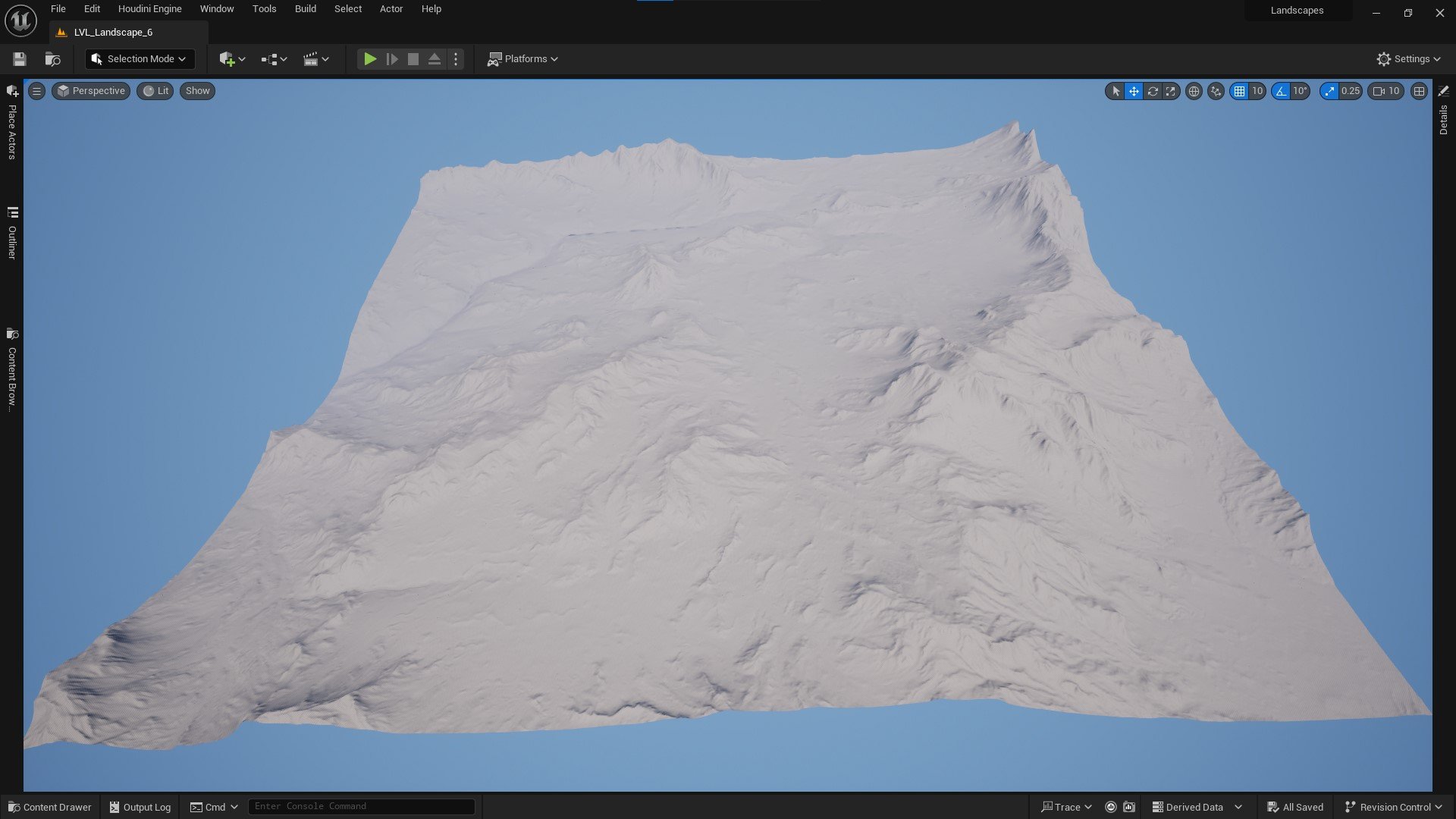1456x819 pixels.
Task: Click the console command input field
Action: (361, 806)
